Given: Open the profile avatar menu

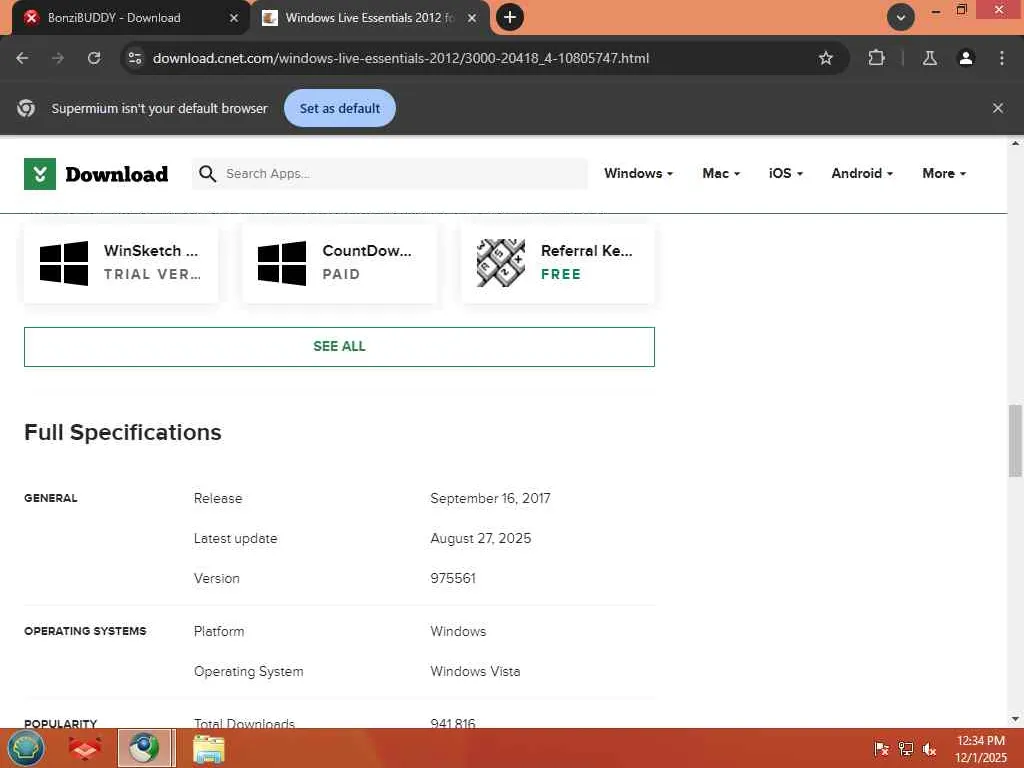Looking at the screenshot, I should (x=966, y=58).
